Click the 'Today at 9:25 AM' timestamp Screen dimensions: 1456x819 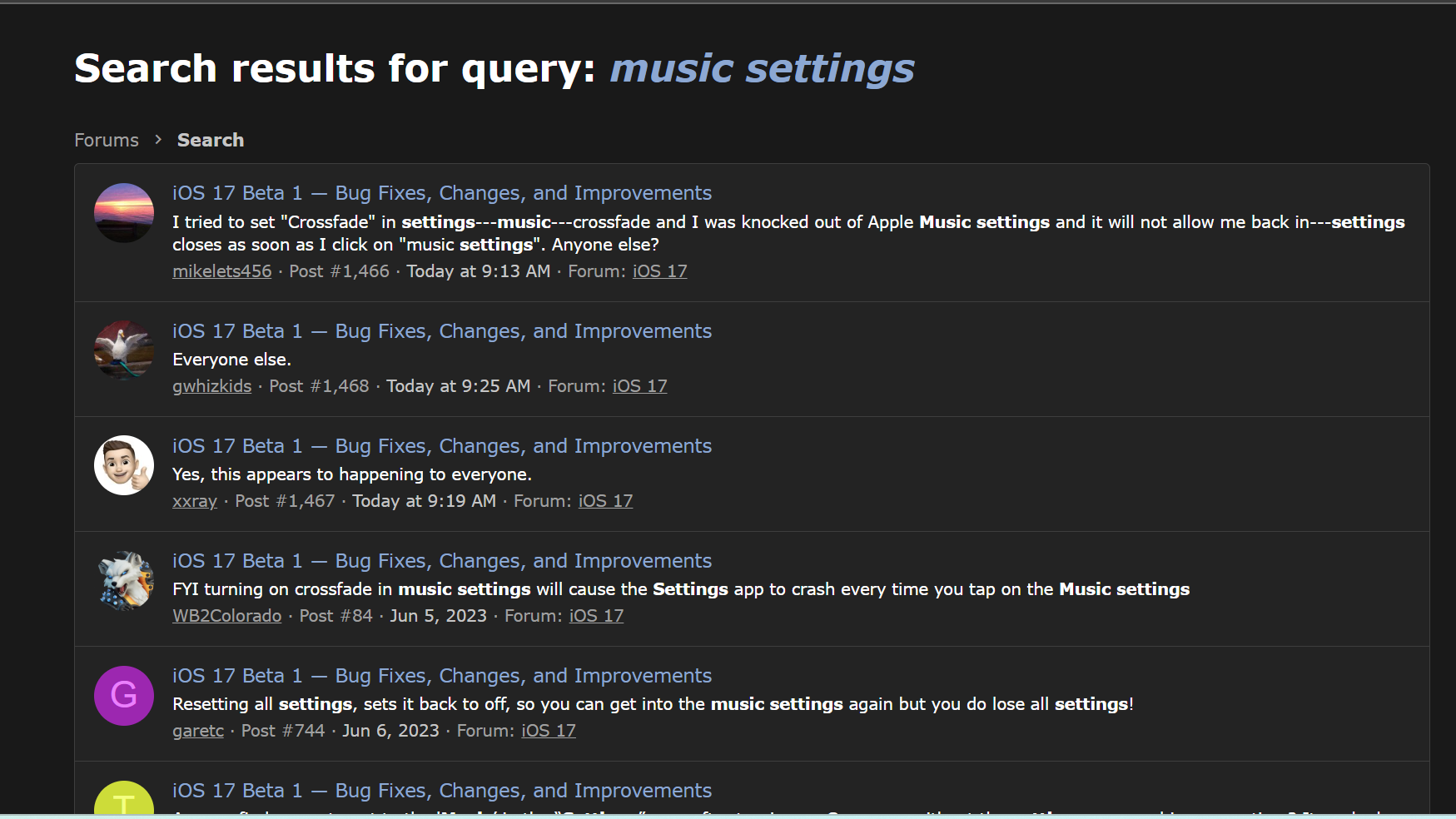tap(459, 386)
